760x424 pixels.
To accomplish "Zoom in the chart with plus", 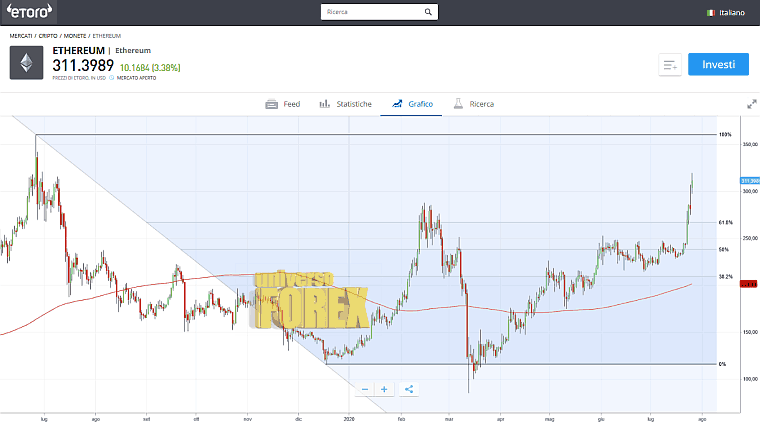I will tap(387, 389).
